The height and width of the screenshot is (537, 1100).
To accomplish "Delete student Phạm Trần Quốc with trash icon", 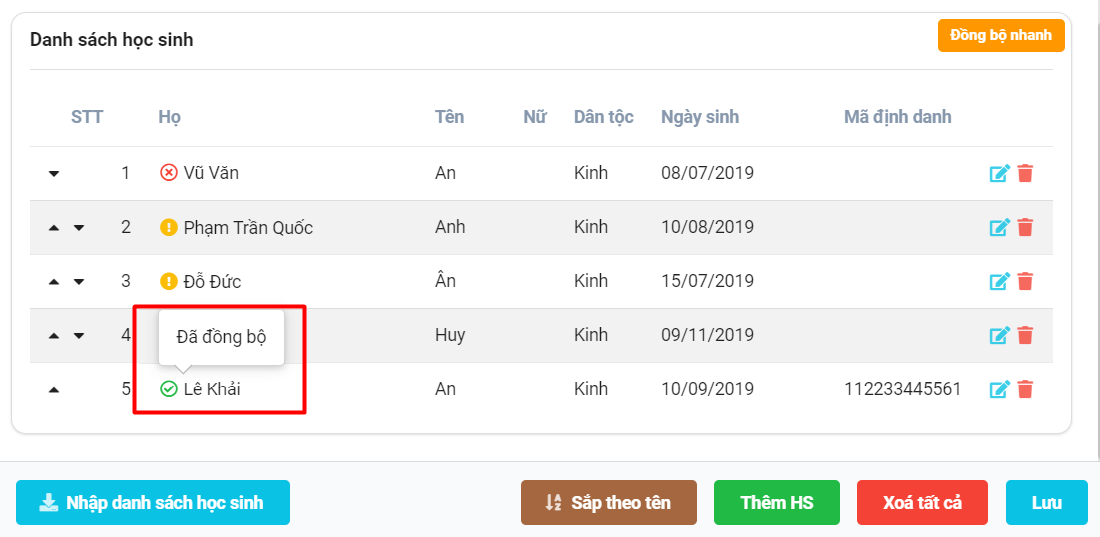I will [1025, 228].
